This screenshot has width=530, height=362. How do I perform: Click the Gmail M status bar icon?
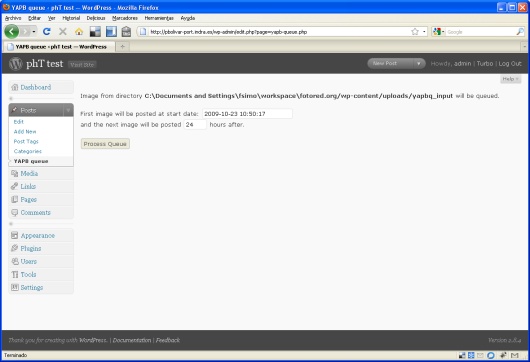coord(514,355)
